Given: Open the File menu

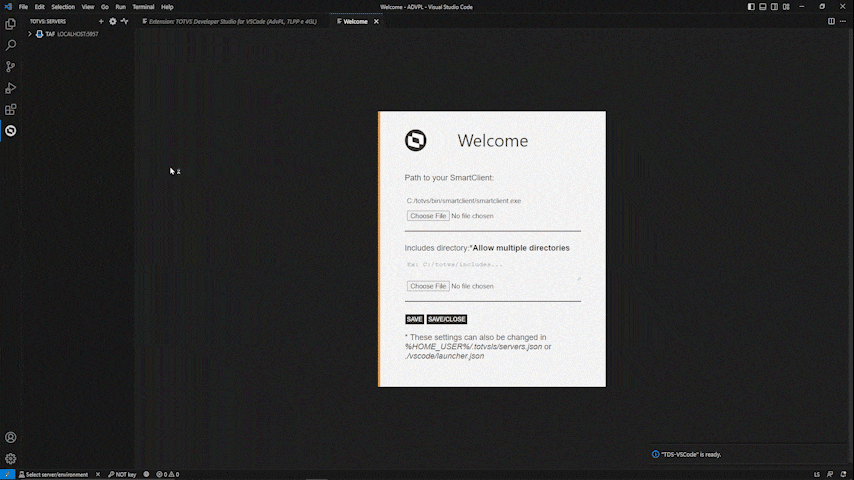Looking at the screenshot, I should (23, 7).
